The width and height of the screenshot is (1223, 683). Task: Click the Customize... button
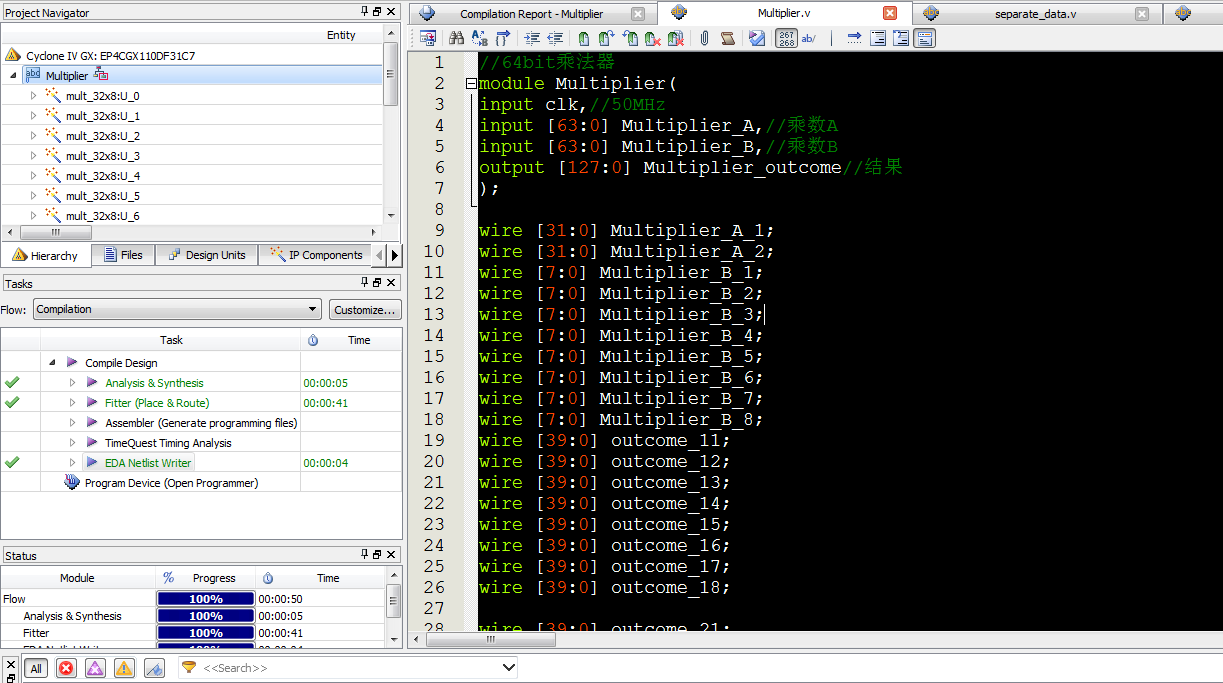[x=366, y=309]
